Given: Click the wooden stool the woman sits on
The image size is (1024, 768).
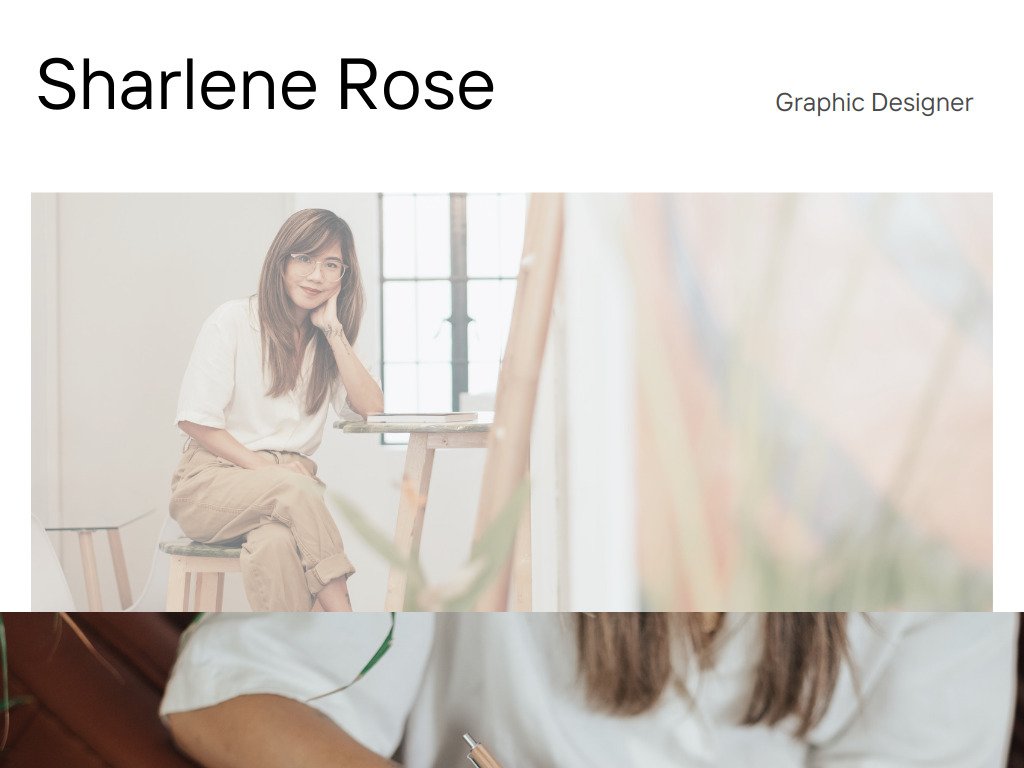Looking at the screenshot, I should click(199, 574).
